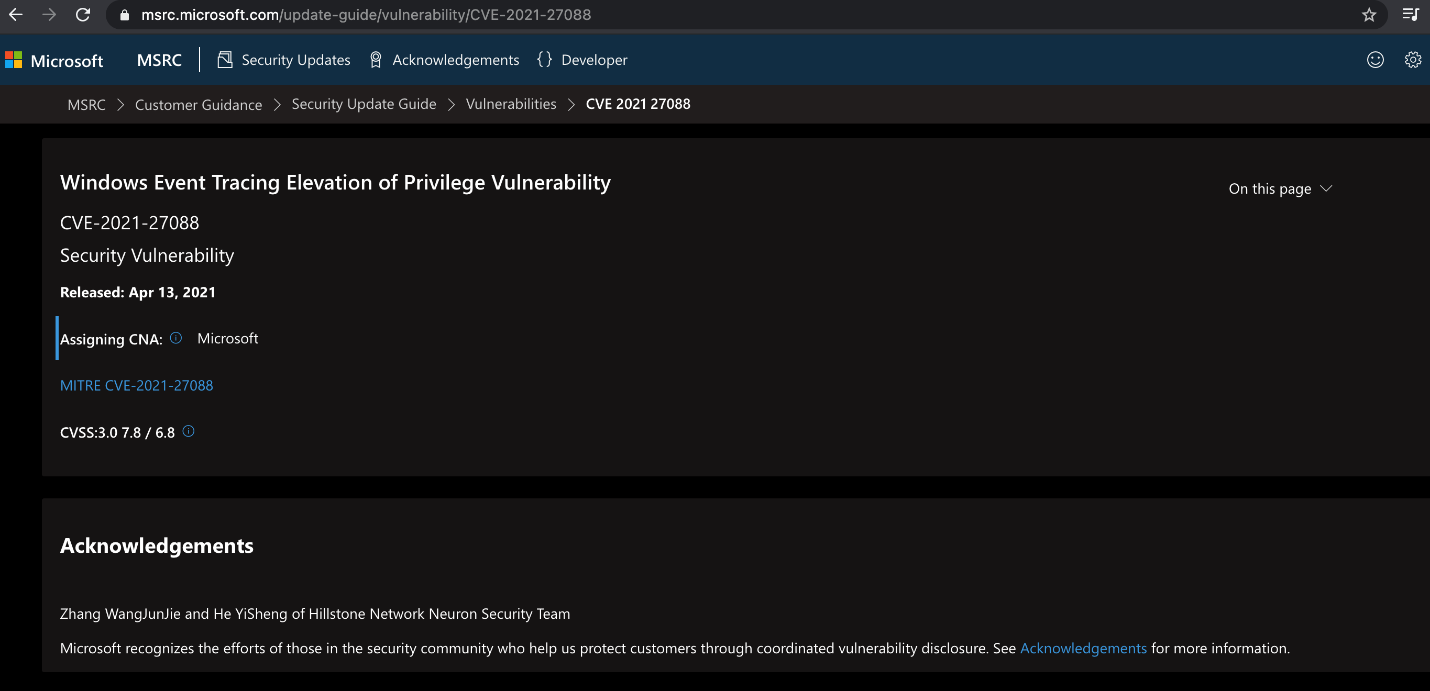
Task: Open the media control playlist icon
Action: pos(1410,15)
